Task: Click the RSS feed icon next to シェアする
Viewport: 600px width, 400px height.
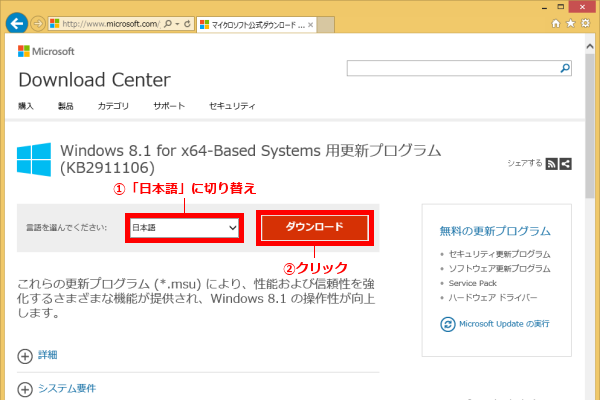Action: 551,164
